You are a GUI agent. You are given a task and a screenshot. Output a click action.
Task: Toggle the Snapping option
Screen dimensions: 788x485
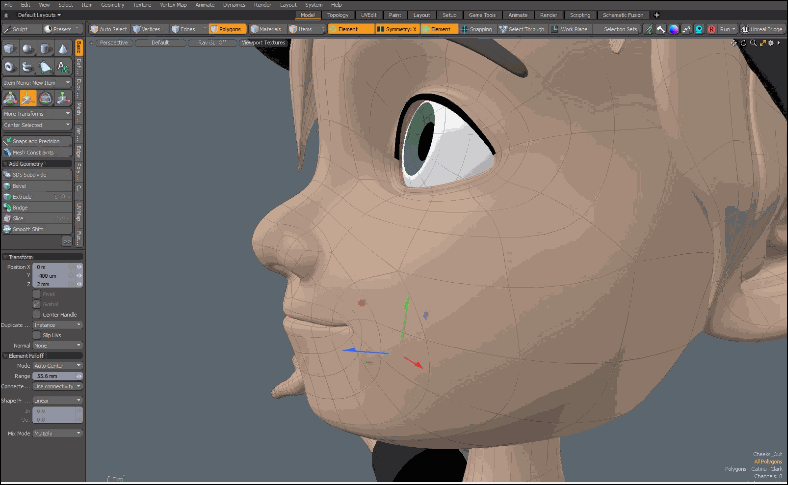pos(479,29)
